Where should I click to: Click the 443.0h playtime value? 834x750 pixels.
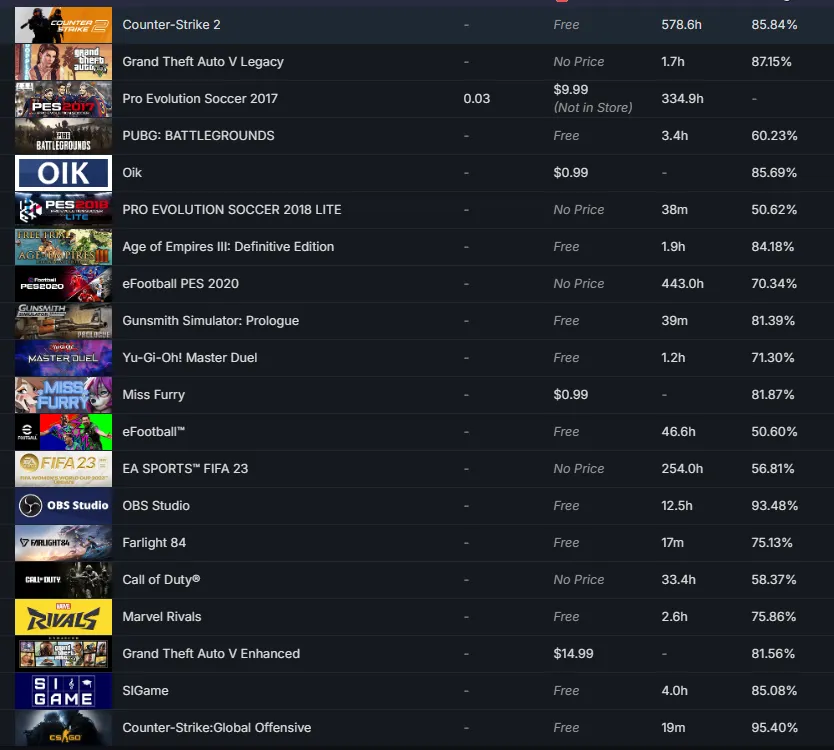pos(682,284)
